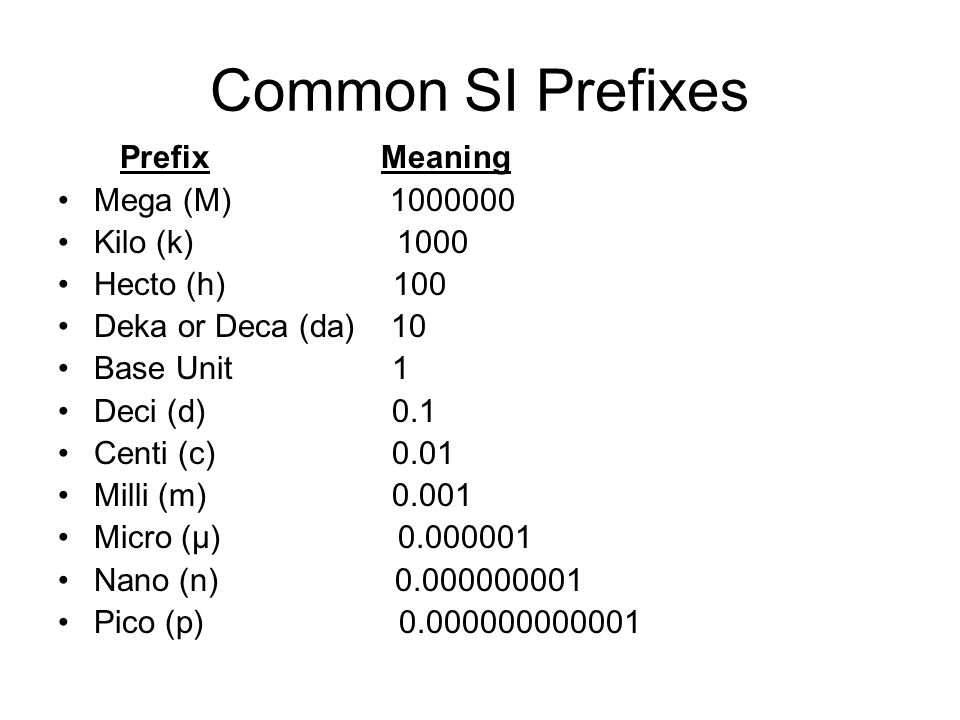
Task: Select the underlined 'Prefix' column heading
Action: (x=165, y=158)
